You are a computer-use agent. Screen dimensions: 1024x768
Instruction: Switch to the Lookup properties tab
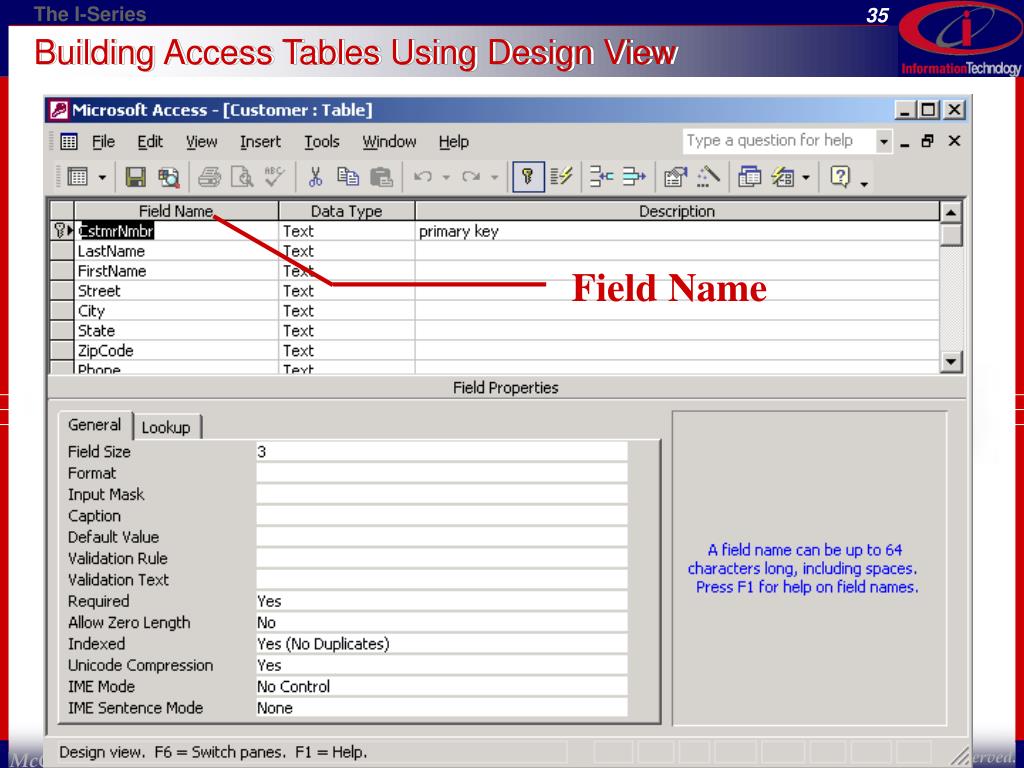coord(166,428)
